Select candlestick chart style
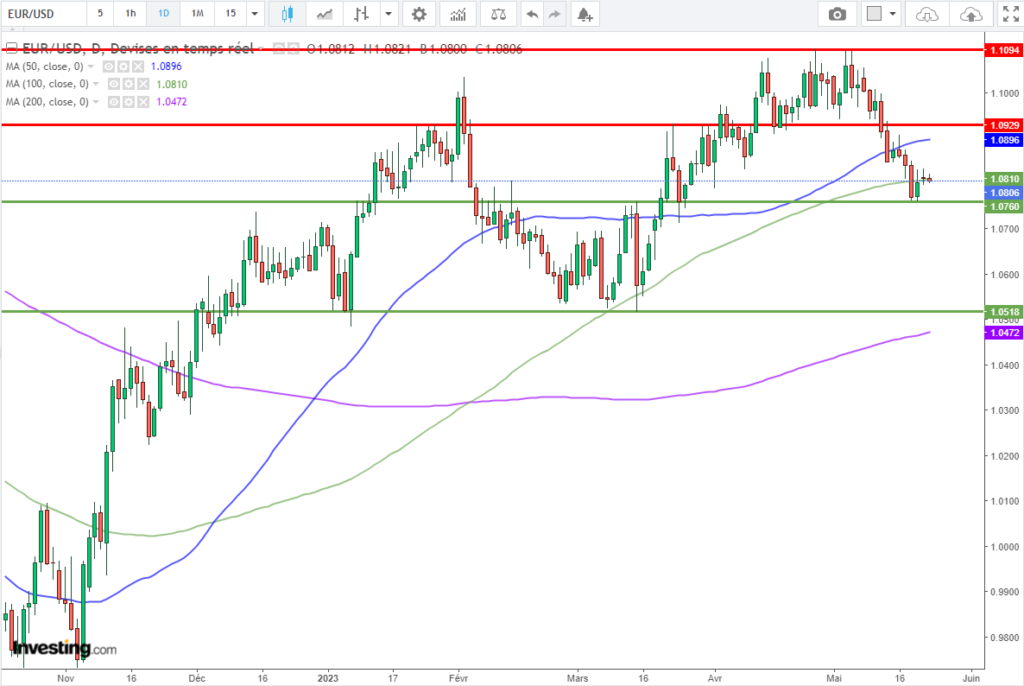 click(287, 14)
